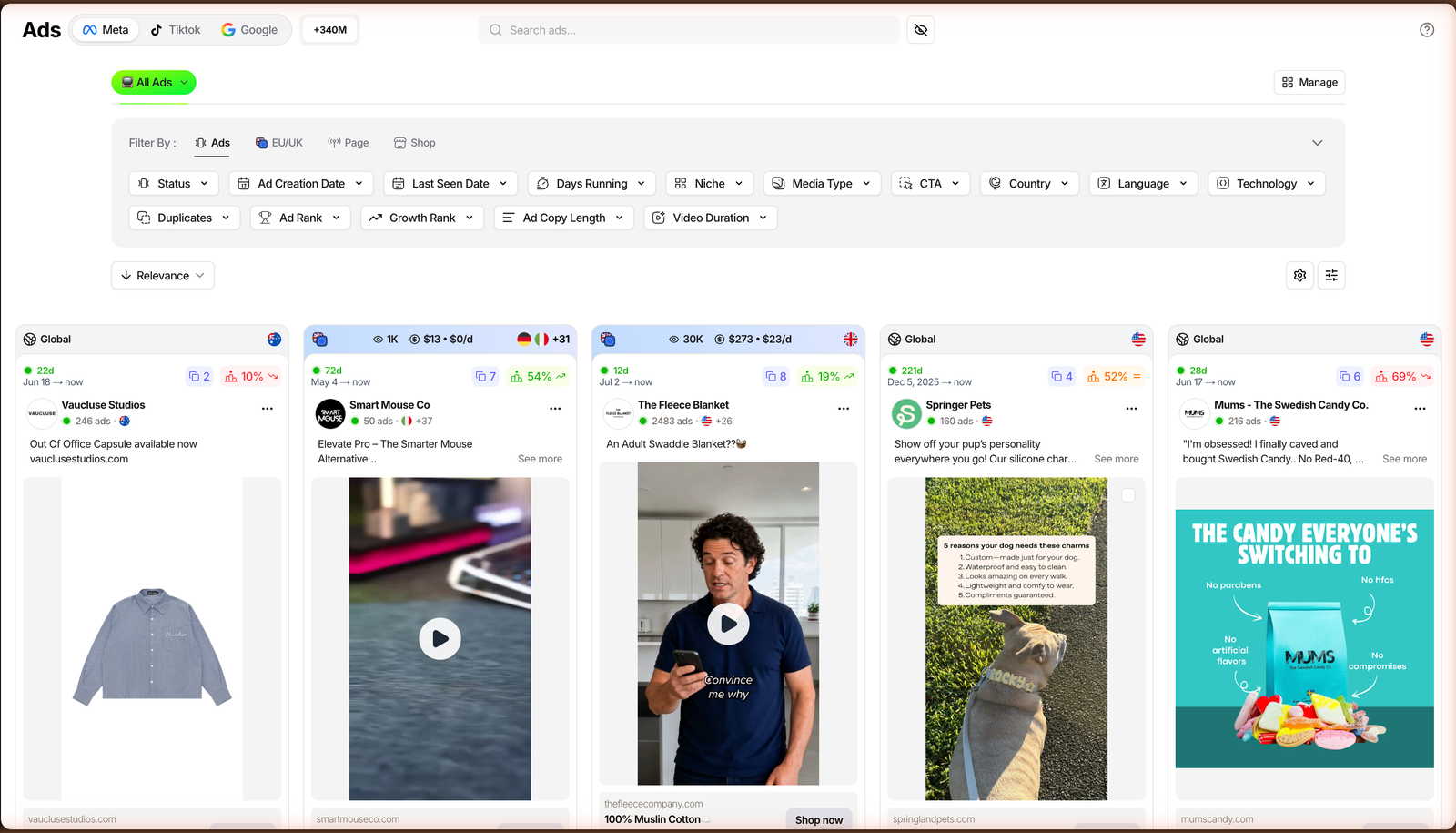Open the Ad Creation Date dropdown
This screenshot has height=833, width=1456.
pos(301,183)
